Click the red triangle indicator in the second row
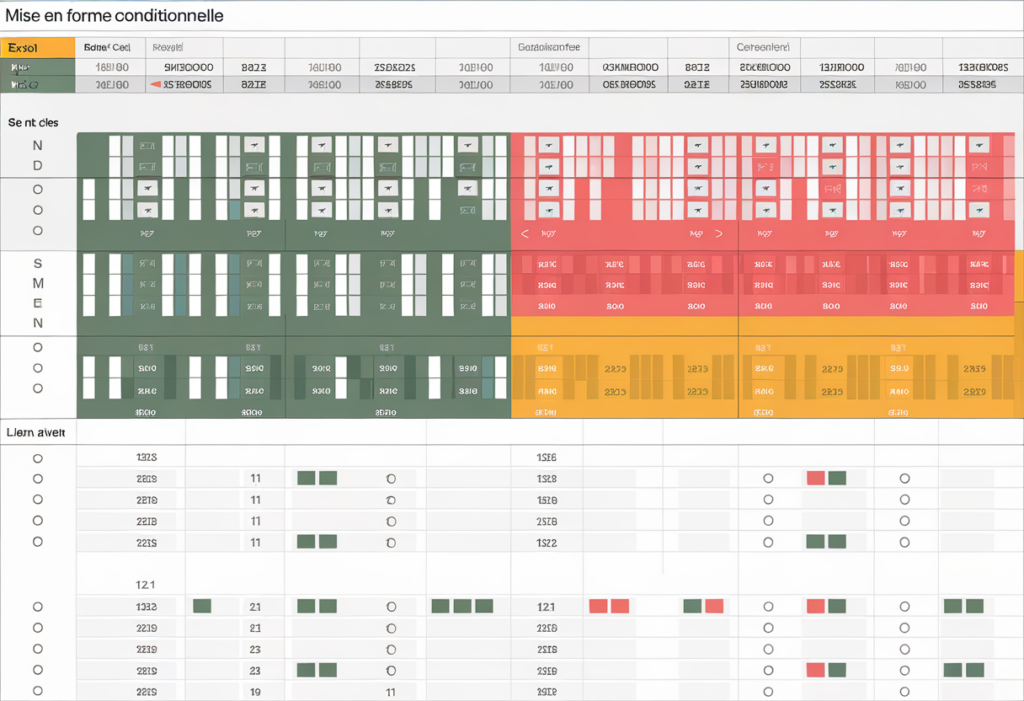1024x701 pixels. coord(155,84)
